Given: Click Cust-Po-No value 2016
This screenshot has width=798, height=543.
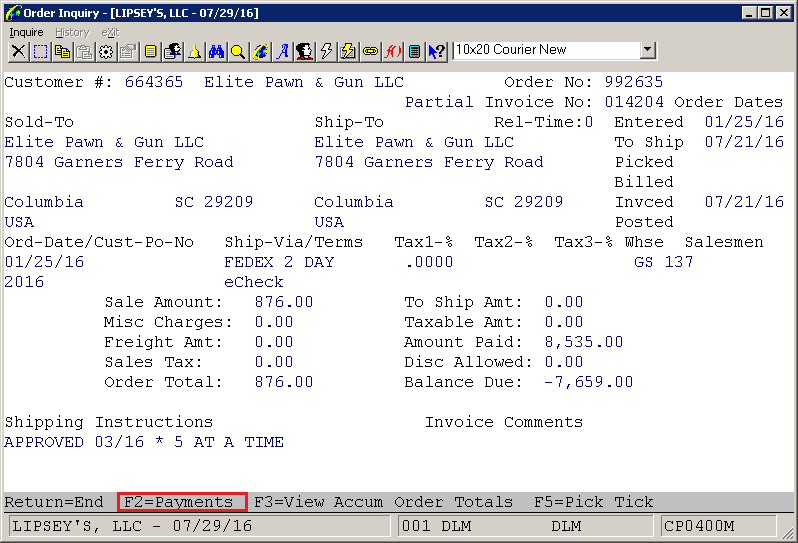Looking at the screenshot, I should pos(24,281).
